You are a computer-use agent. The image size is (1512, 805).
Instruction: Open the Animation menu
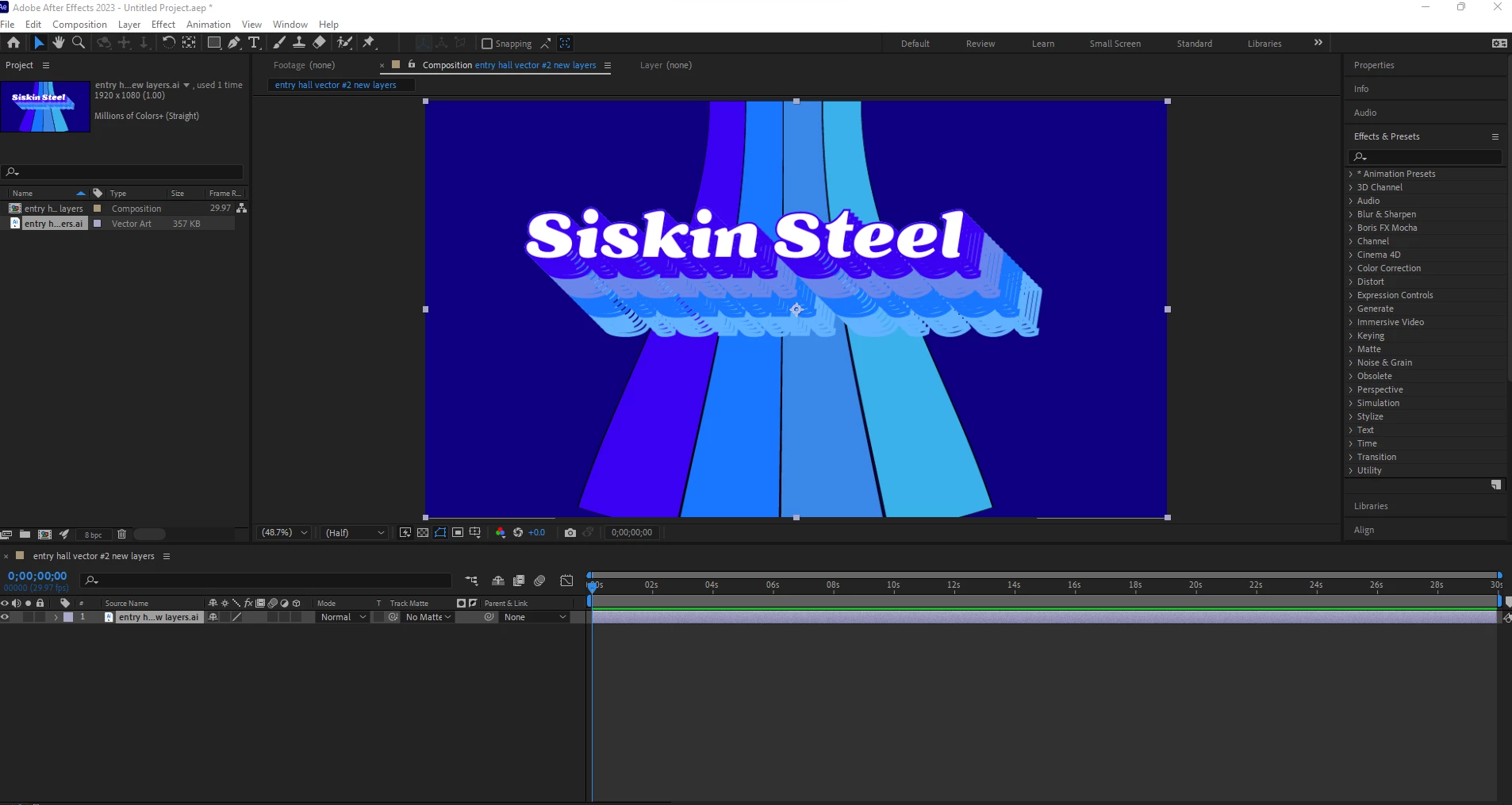[209, 25]
